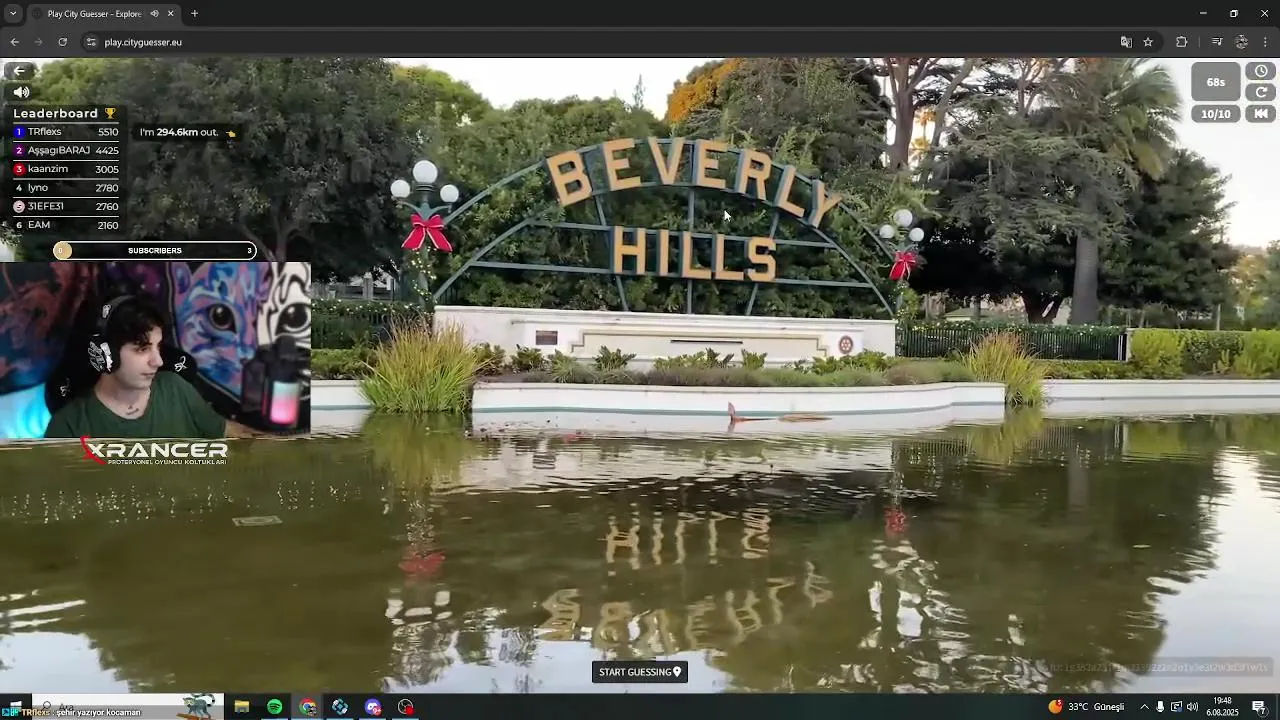Click the 68s countdown box
This screenshot has width=1280, height=720.
pos(1216,82)
